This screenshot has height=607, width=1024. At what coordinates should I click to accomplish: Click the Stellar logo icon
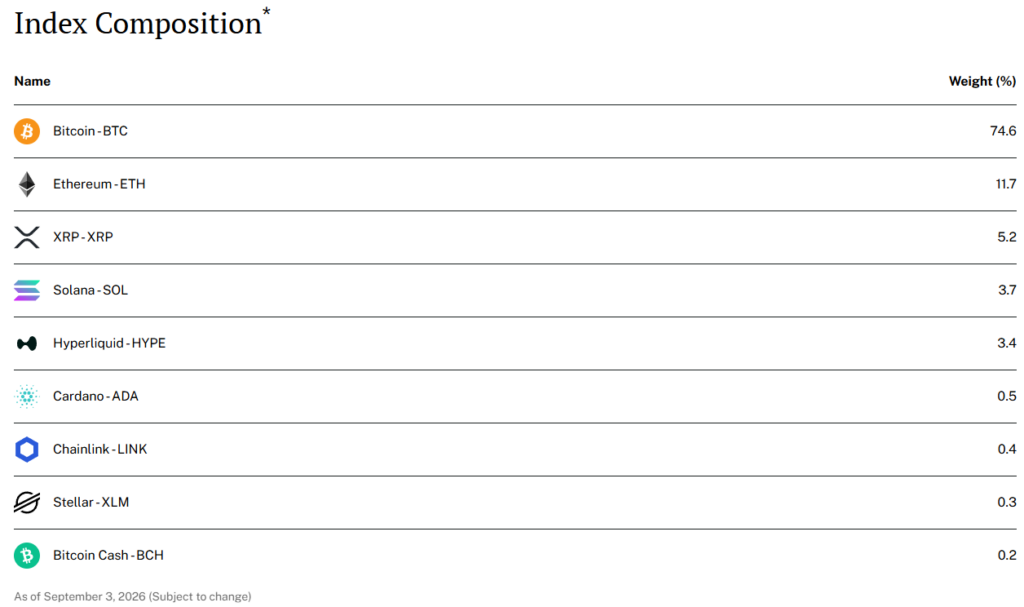[27, 502]
